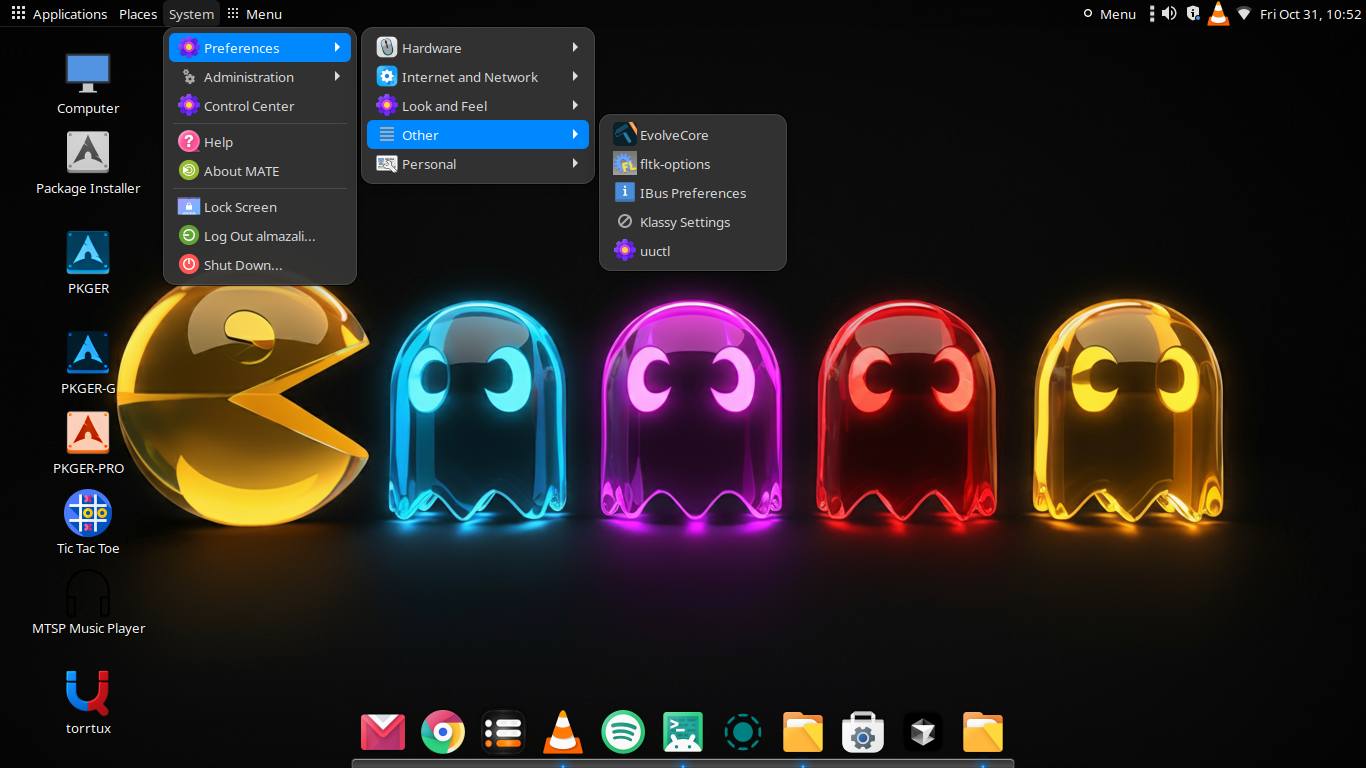Lock the screen via Lock Screen
Screen dimensions: 1366x768
(x=260, y=207)
